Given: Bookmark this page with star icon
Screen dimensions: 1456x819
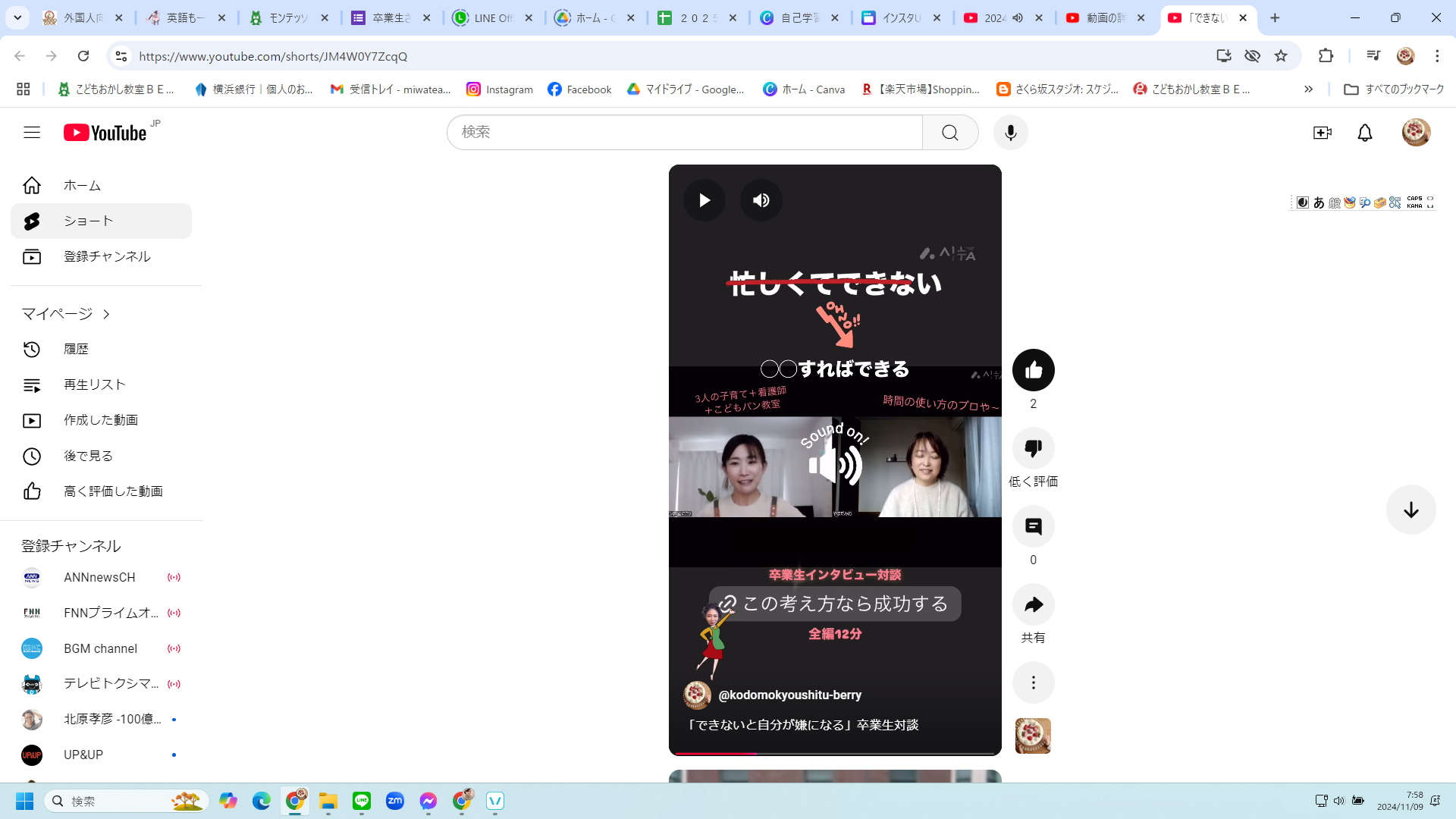Looking at the screenshot, I should coord(1281,56).
